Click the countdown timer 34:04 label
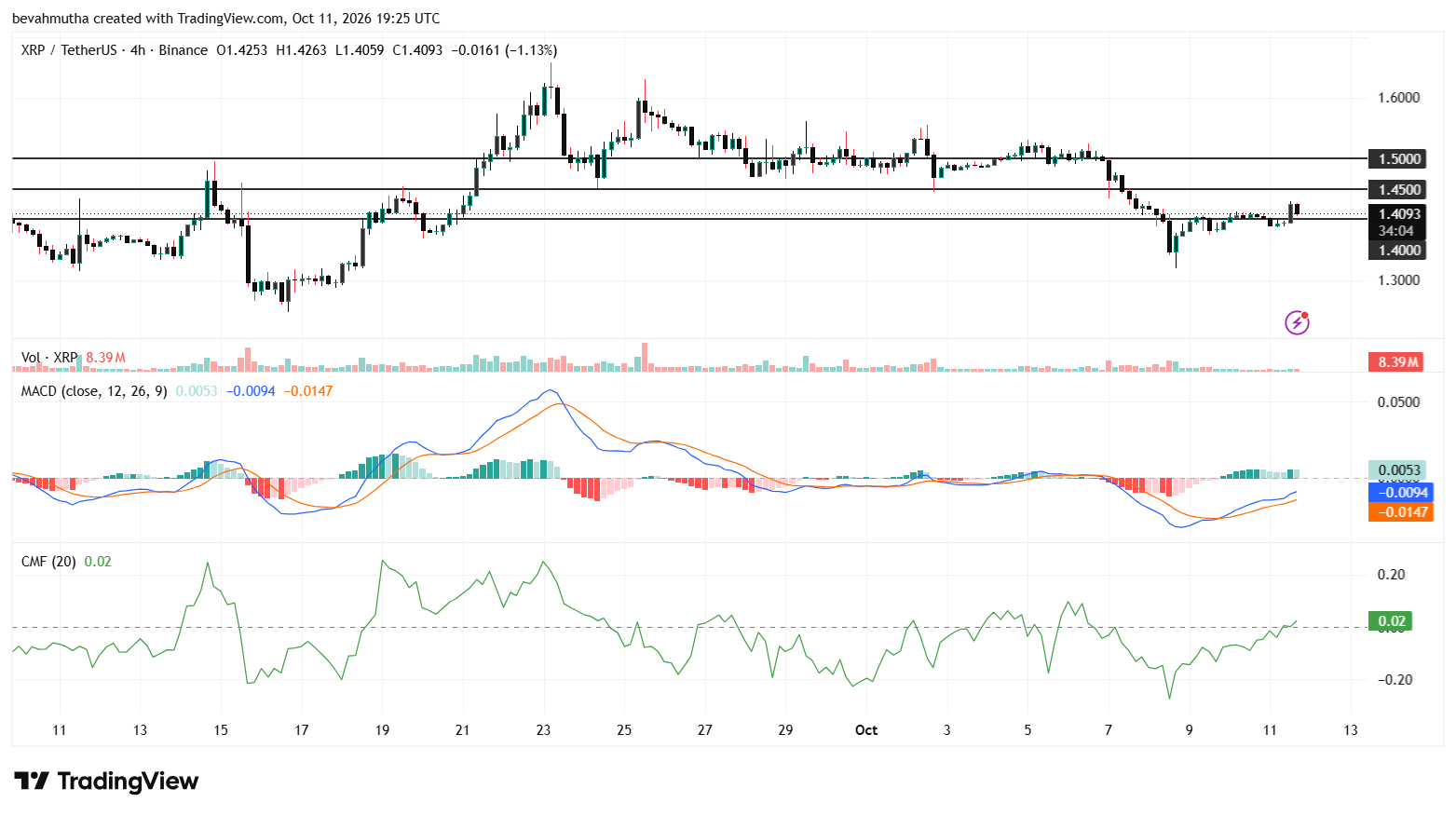Viewport: 1456px width, 816px height. (x=1396, y=231)
